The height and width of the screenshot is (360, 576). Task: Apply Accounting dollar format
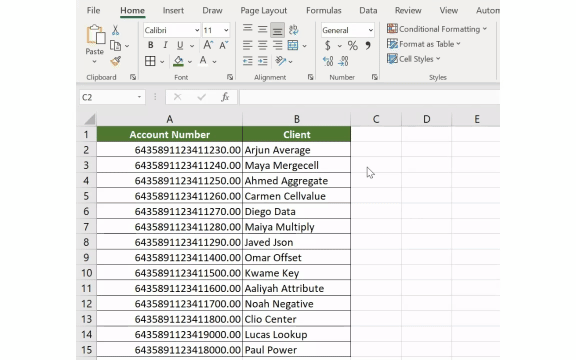click(x=328, y=46)
